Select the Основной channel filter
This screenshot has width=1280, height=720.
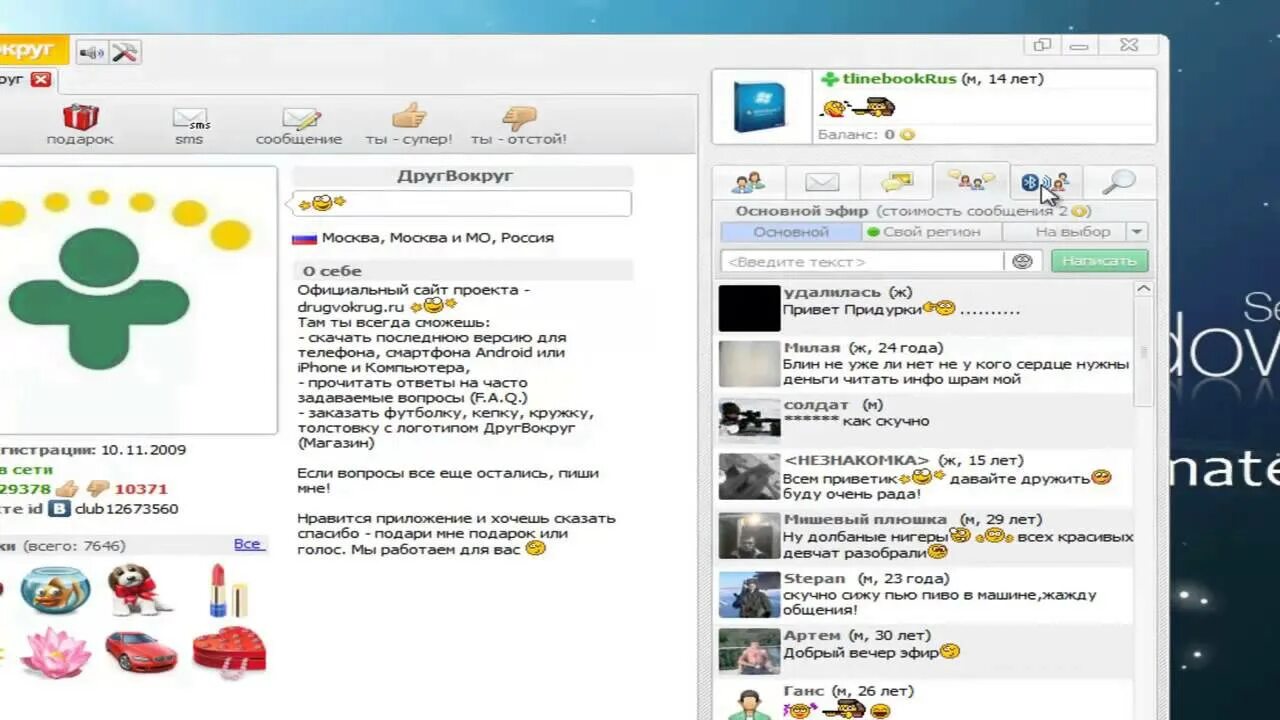pos(791,232)
